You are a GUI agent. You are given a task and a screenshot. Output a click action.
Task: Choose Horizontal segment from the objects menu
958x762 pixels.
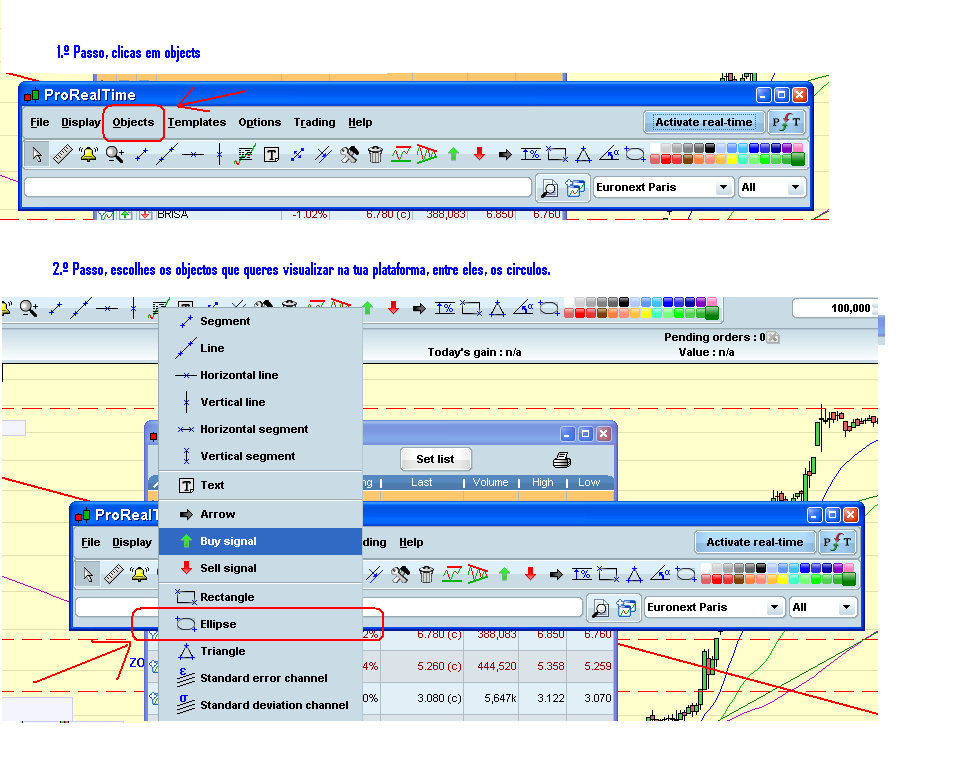tap(260, 429)
